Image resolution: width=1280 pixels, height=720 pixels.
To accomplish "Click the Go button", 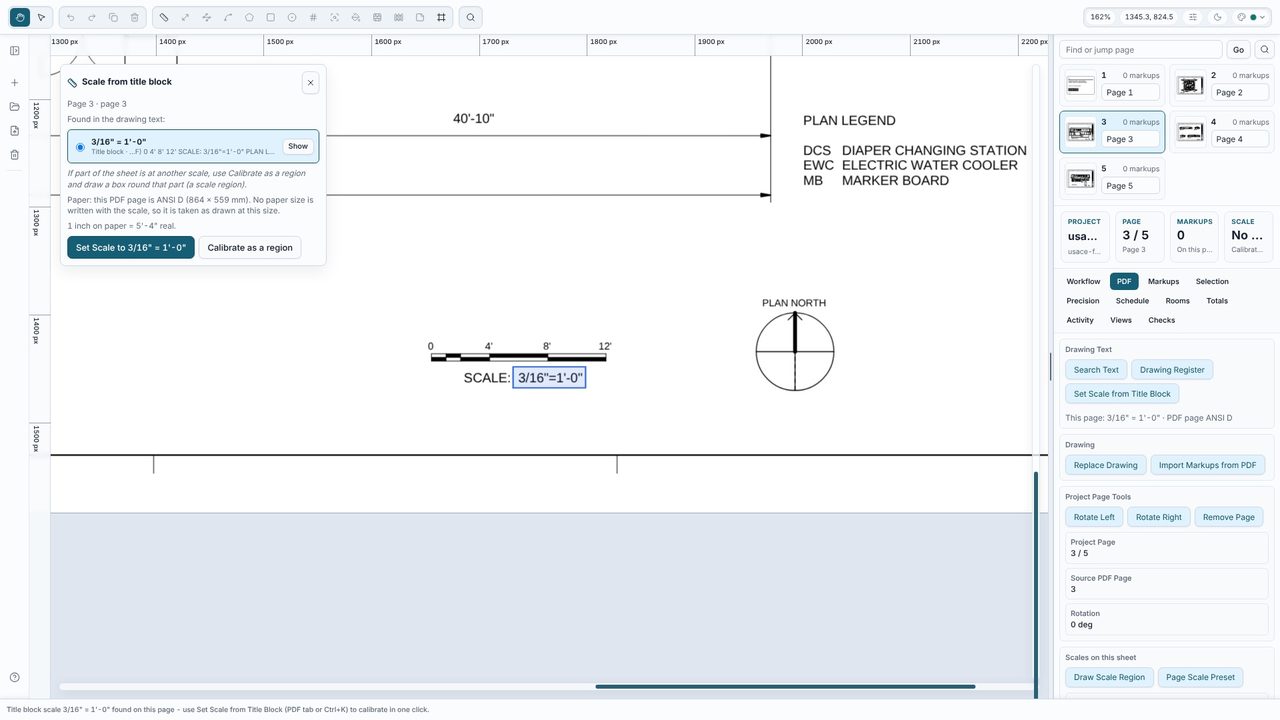I will (1238, 50).
